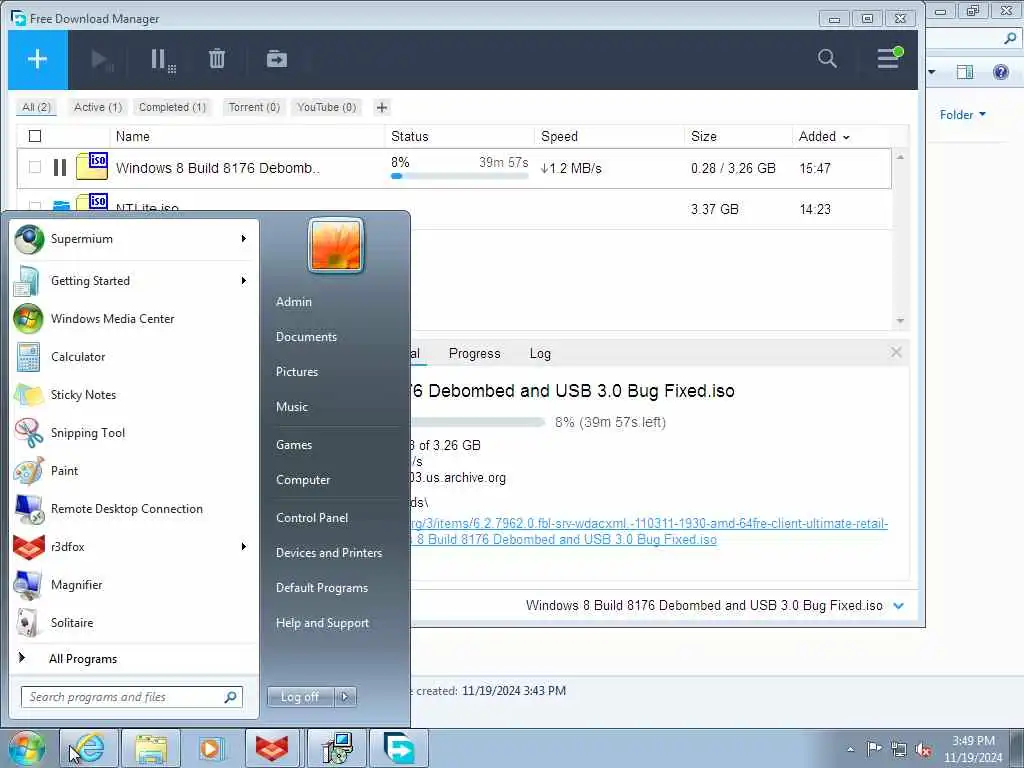The image size is (1024, 768).
Task: Open Solitaire
Action: click(x=134, y=622)
